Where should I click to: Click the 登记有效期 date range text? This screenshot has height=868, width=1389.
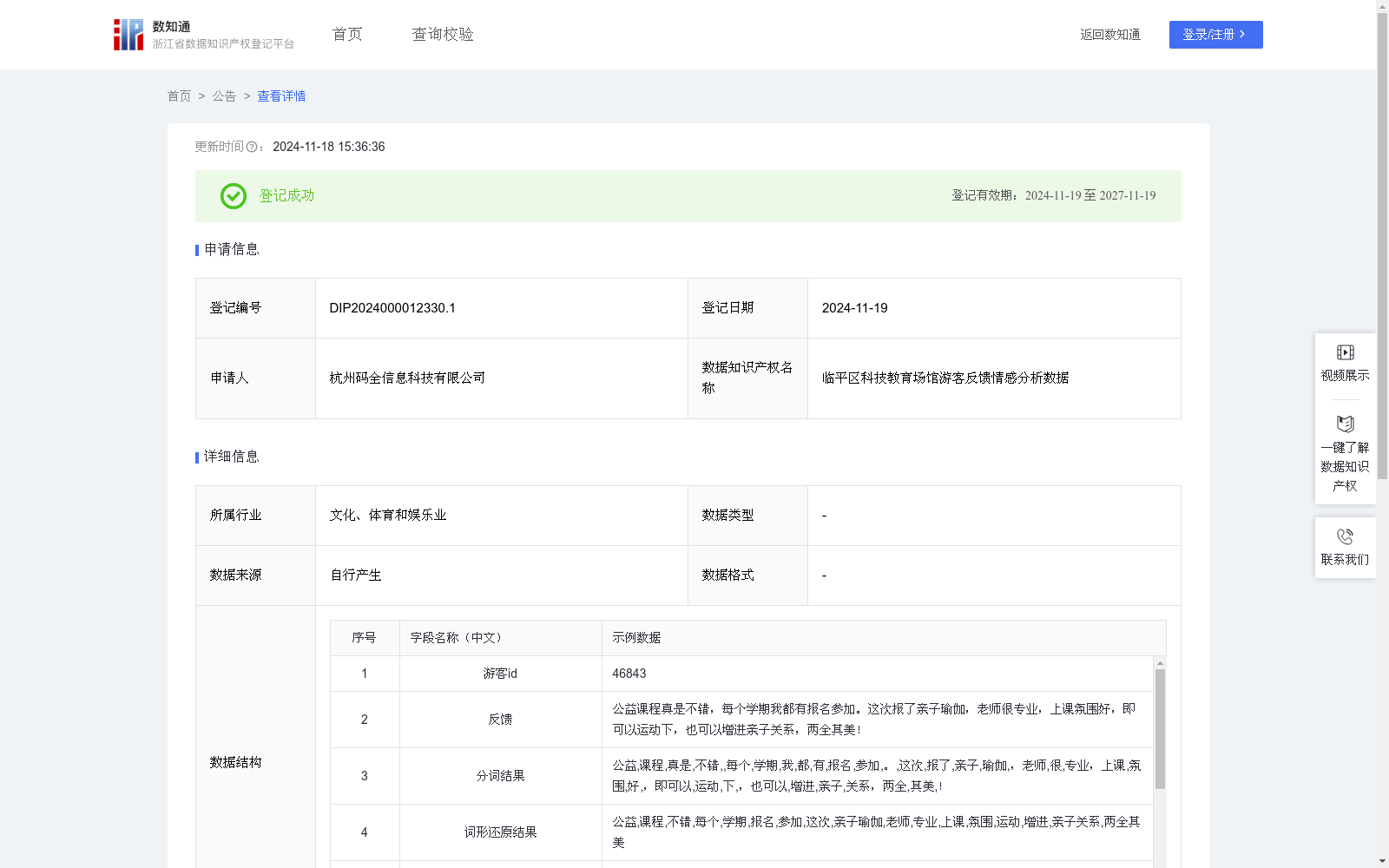click(1054, 196)
